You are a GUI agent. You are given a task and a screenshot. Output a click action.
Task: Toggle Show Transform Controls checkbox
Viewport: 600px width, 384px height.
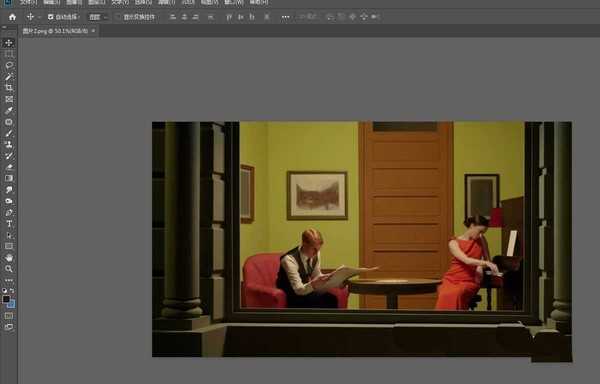pos(118,17)
